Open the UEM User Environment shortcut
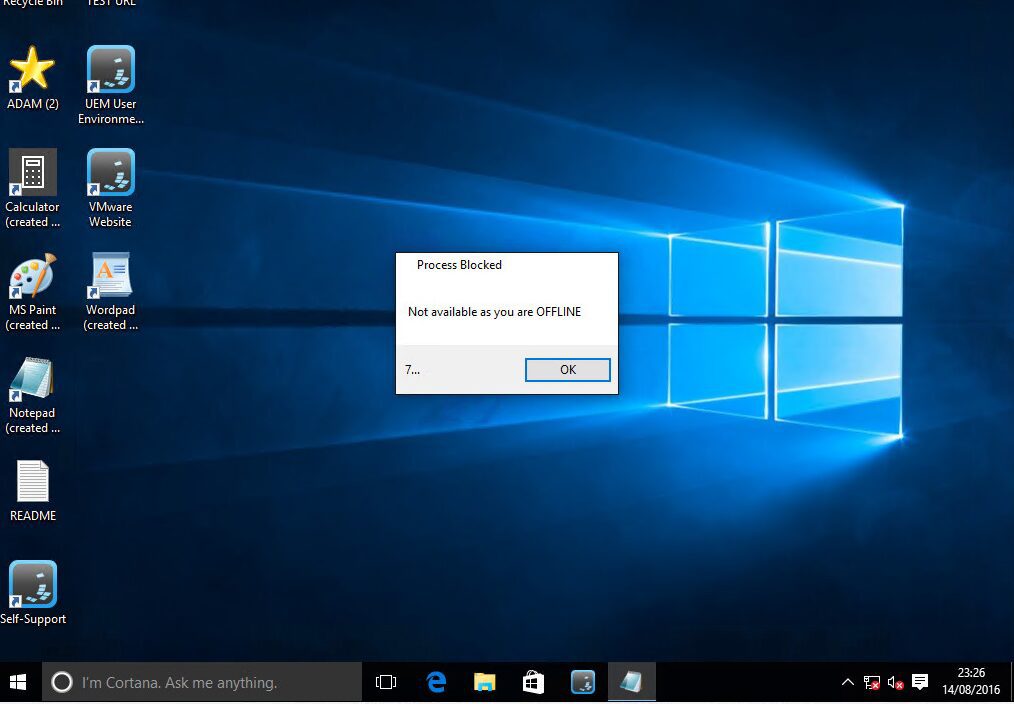 pyautogui.click(x=111, y=85)
